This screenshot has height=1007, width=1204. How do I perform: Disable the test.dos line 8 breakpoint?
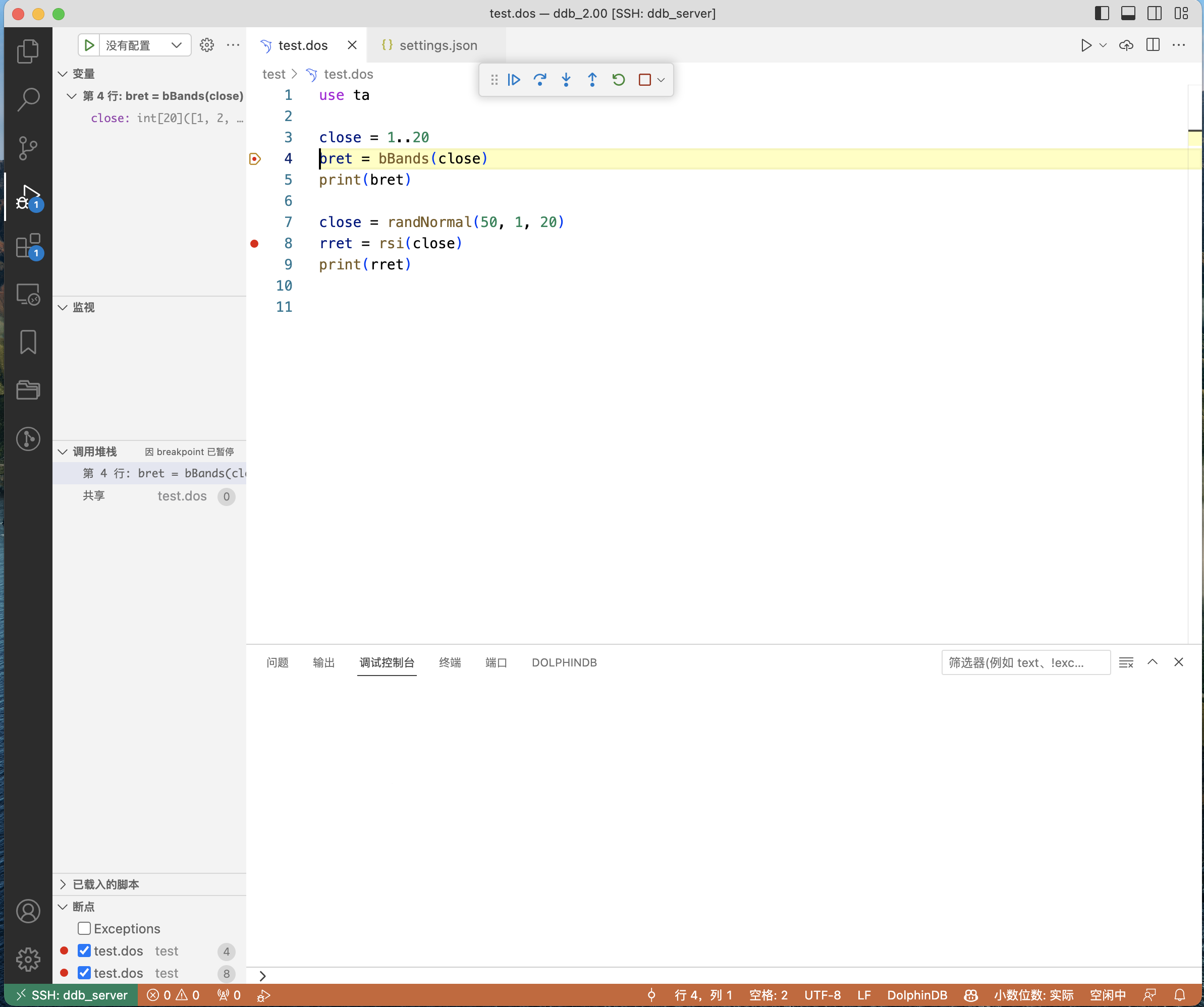(84, 973)
